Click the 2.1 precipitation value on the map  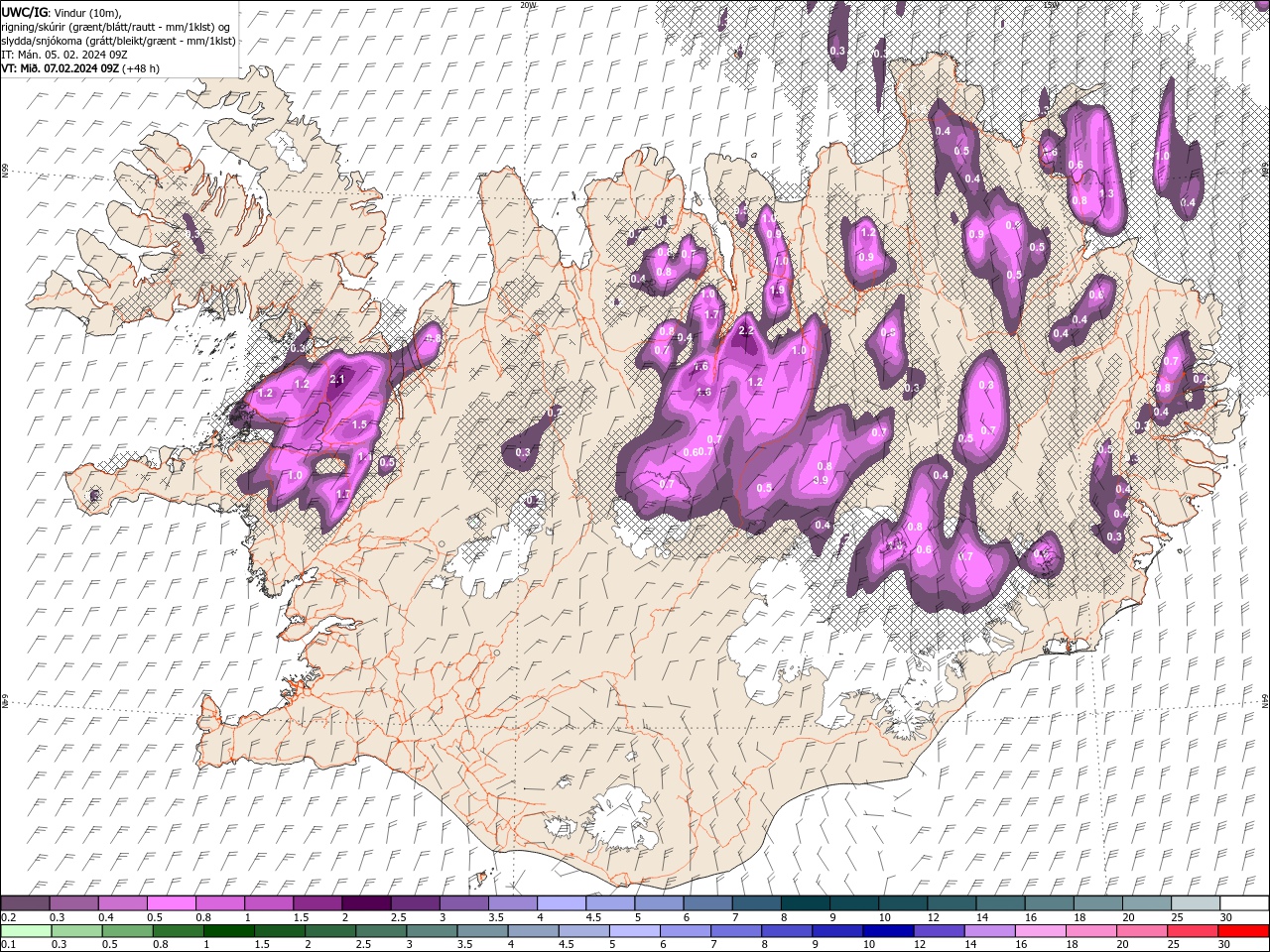click(x=337, y=379)
